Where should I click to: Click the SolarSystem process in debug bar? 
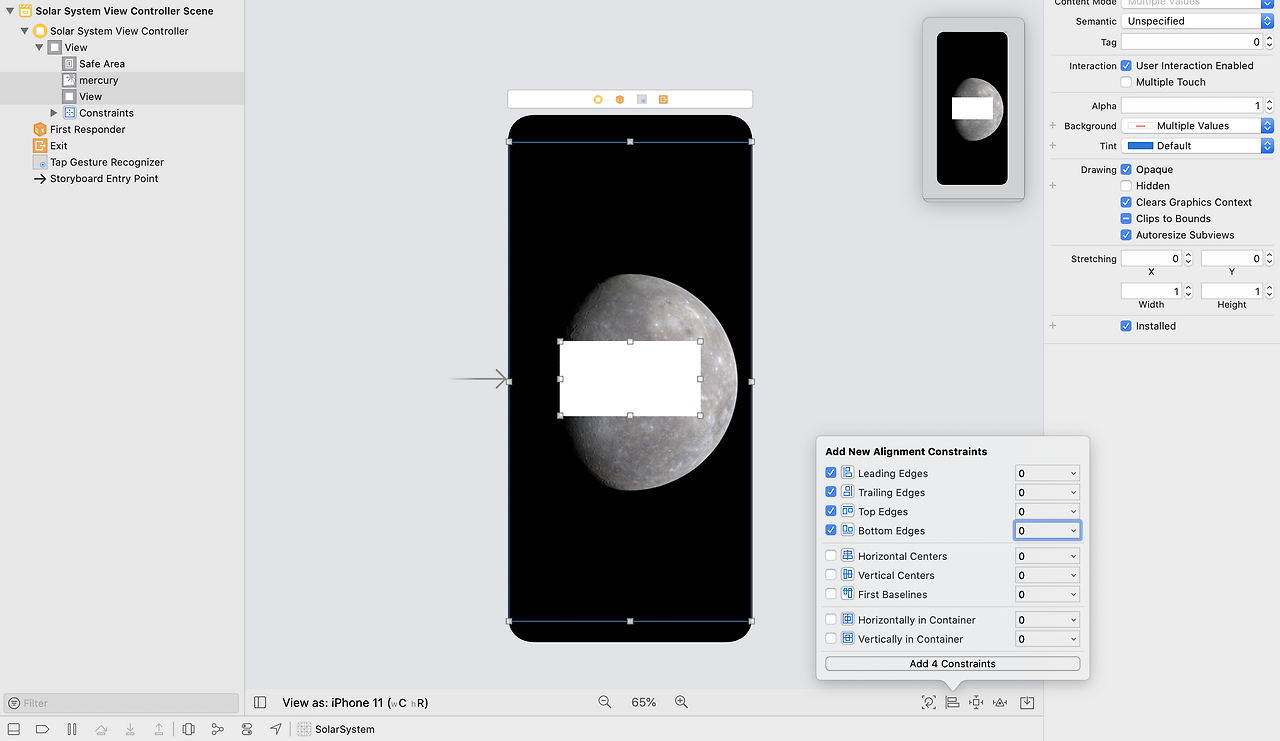(x=336, y=729)
